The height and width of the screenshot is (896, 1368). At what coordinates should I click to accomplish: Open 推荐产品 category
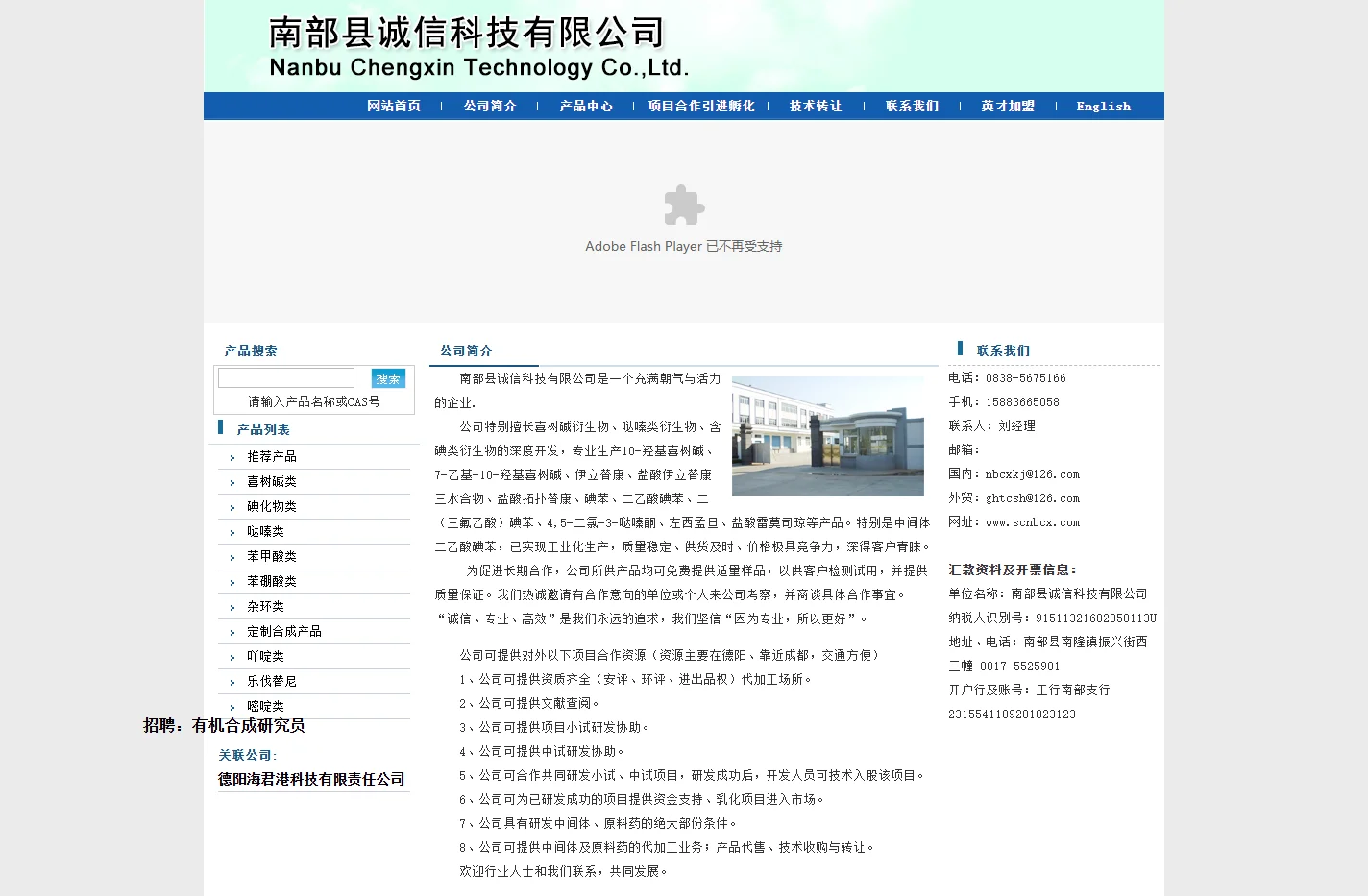pyautogui.click(x=272, y=456)
